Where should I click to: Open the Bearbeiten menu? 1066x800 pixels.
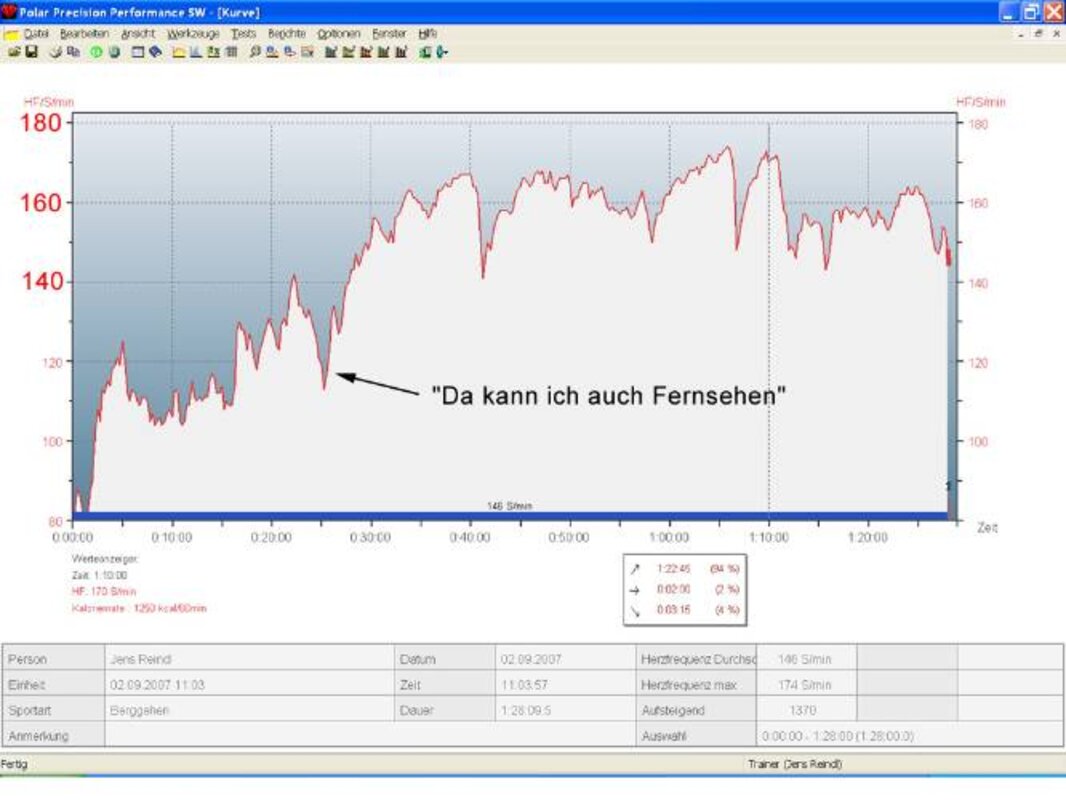[84, 33]
